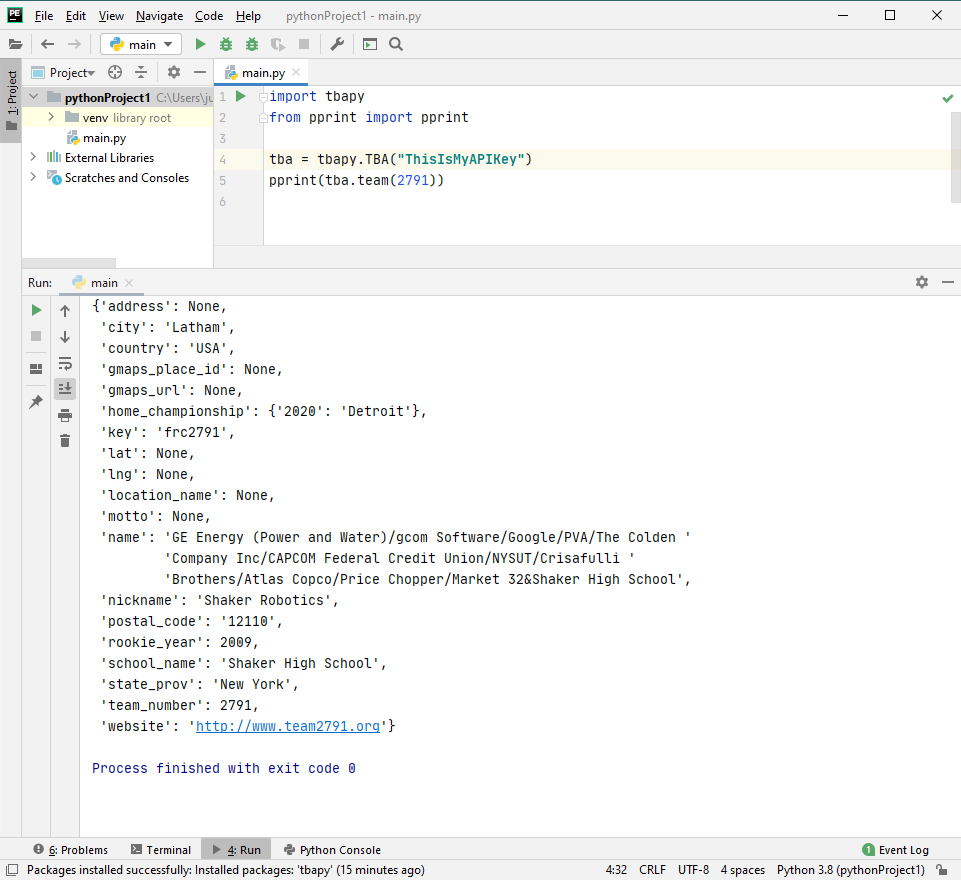Screen dimensions: 961x880
Task: Open the main run configuration dropdown
Action: coord(141,44)
